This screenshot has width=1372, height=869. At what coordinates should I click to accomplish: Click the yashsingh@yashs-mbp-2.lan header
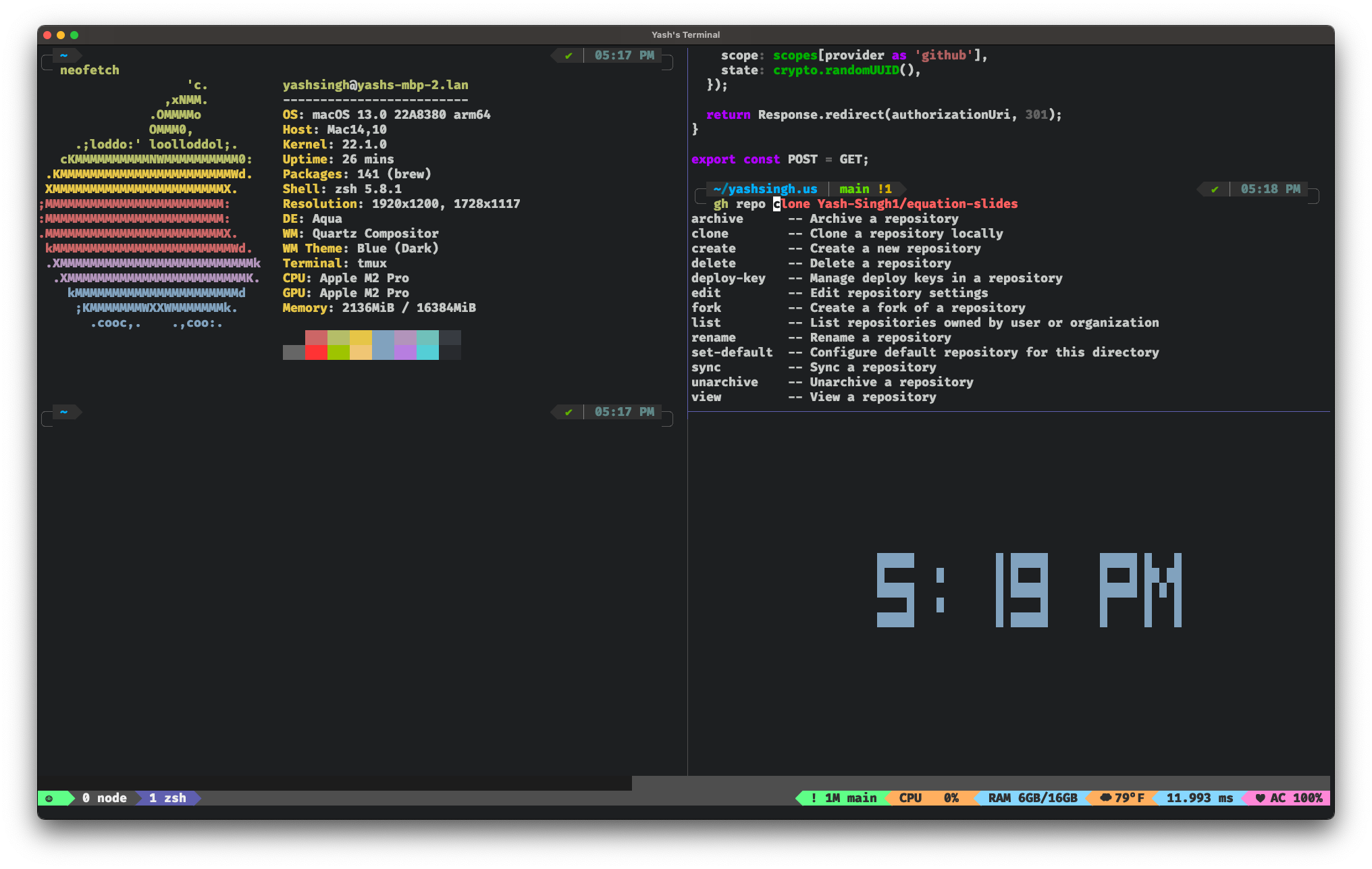tap(375, 85)
